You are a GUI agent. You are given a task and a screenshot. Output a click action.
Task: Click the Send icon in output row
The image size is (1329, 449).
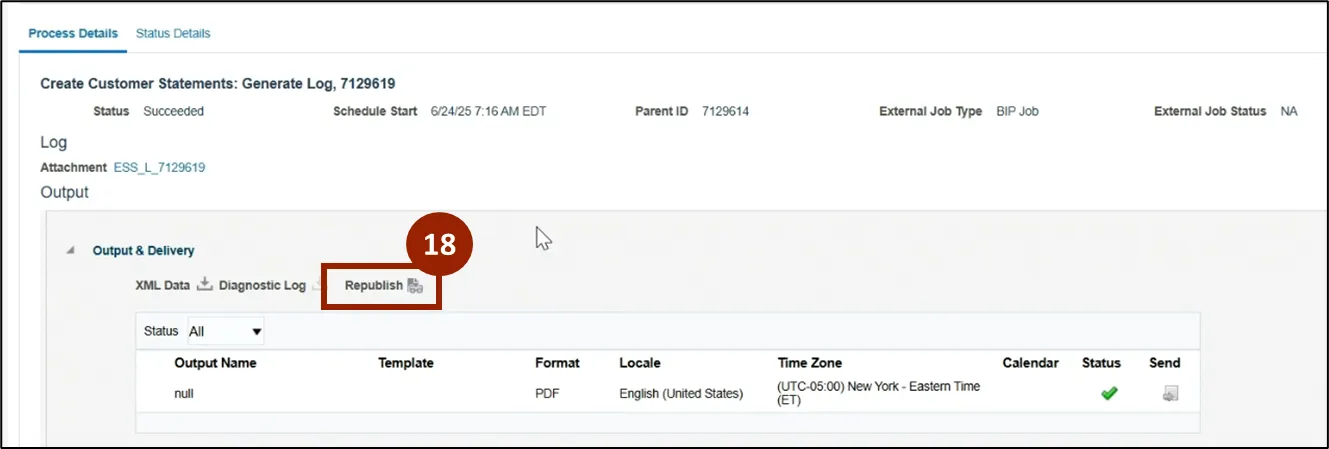1170,394
